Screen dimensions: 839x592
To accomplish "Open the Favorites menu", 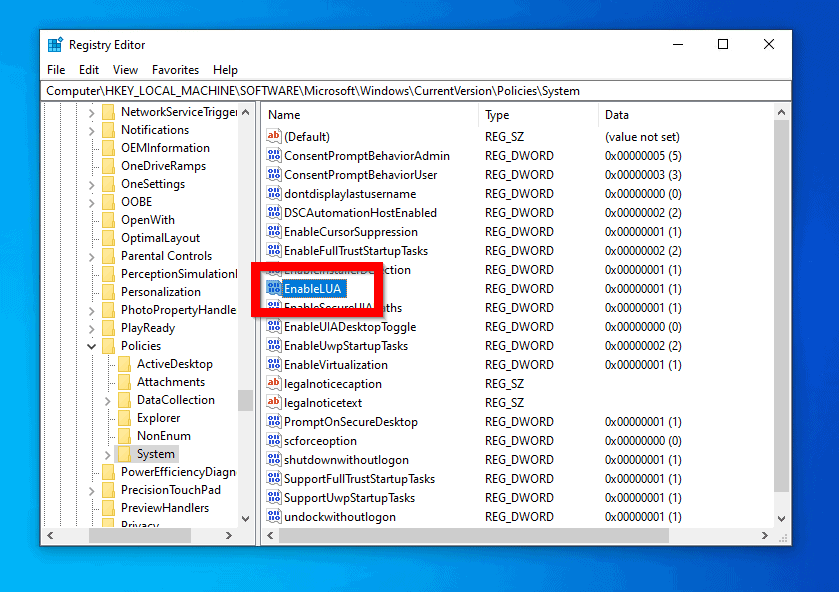I will pos(176,69).
